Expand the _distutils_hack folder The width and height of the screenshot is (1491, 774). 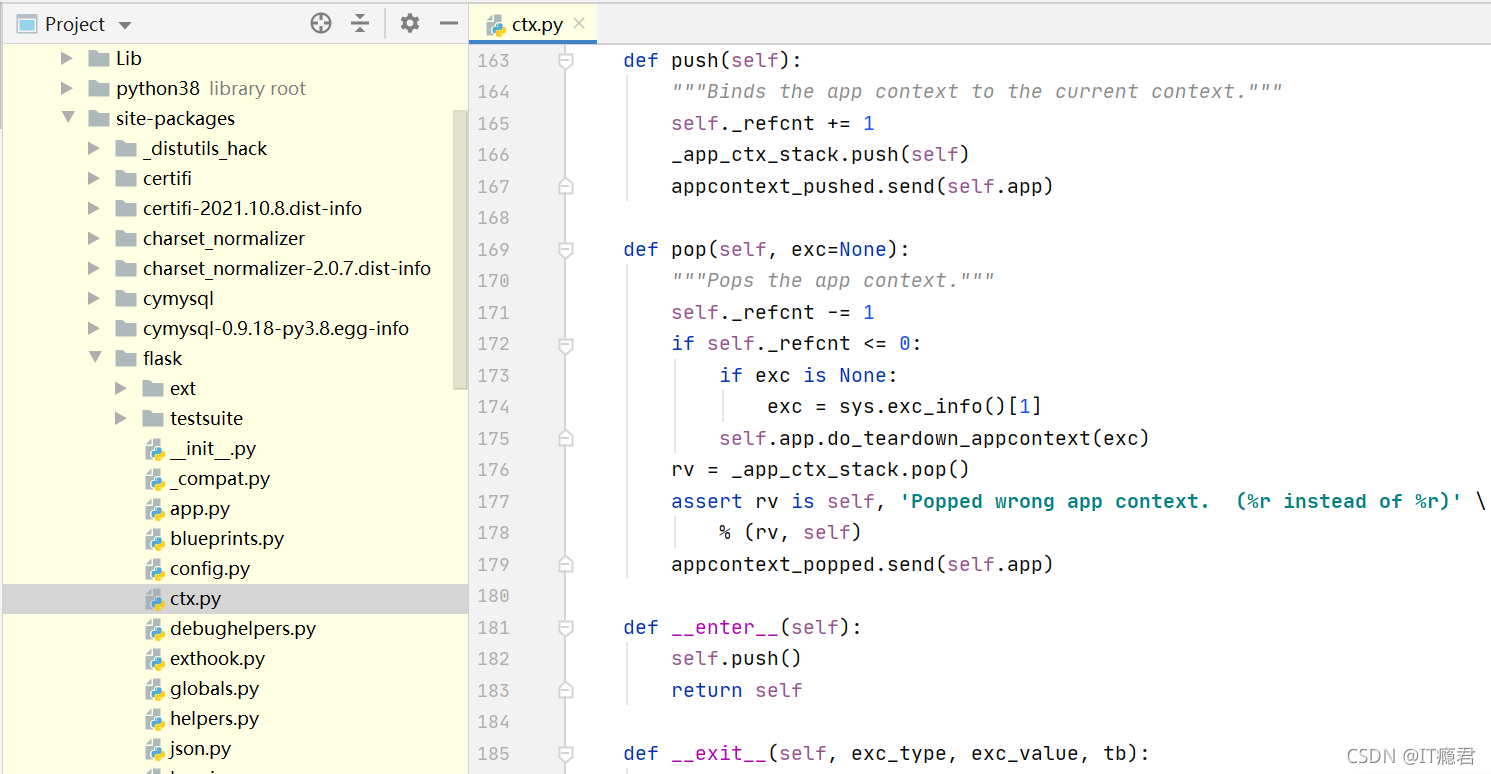(x=94, y=149)
